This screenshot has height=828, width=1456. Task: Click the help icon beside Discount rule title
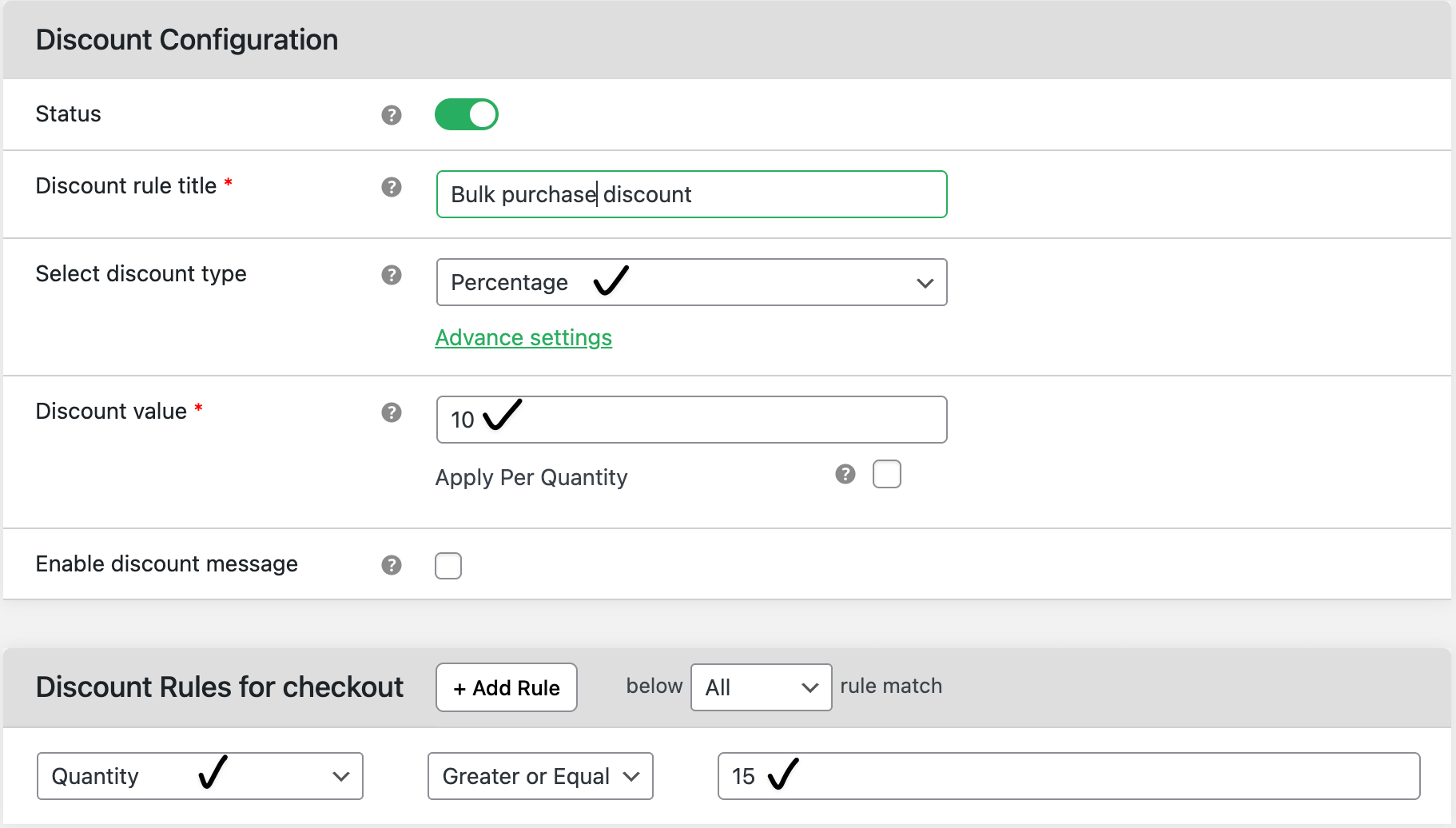click(391, 188)
